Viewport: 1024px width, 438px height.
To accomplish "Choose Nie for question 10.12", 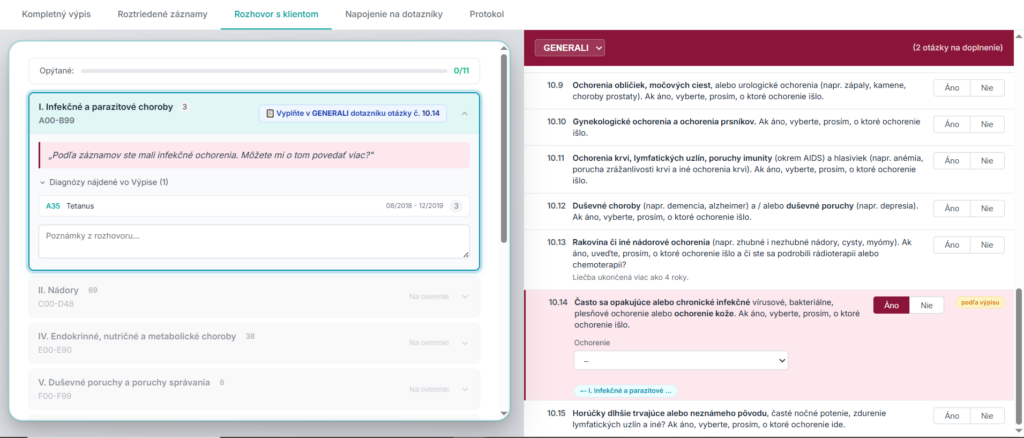I will [x=987, y=208].
